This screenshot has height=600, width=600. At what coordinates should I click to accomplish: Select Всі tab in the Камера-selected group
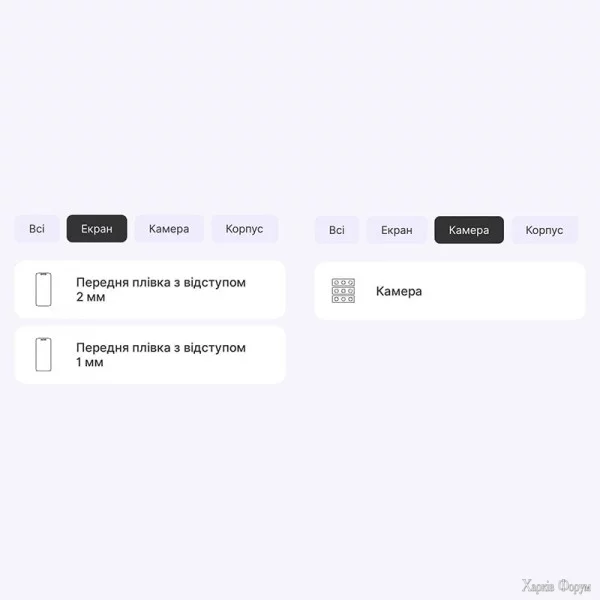coord(337,230)
